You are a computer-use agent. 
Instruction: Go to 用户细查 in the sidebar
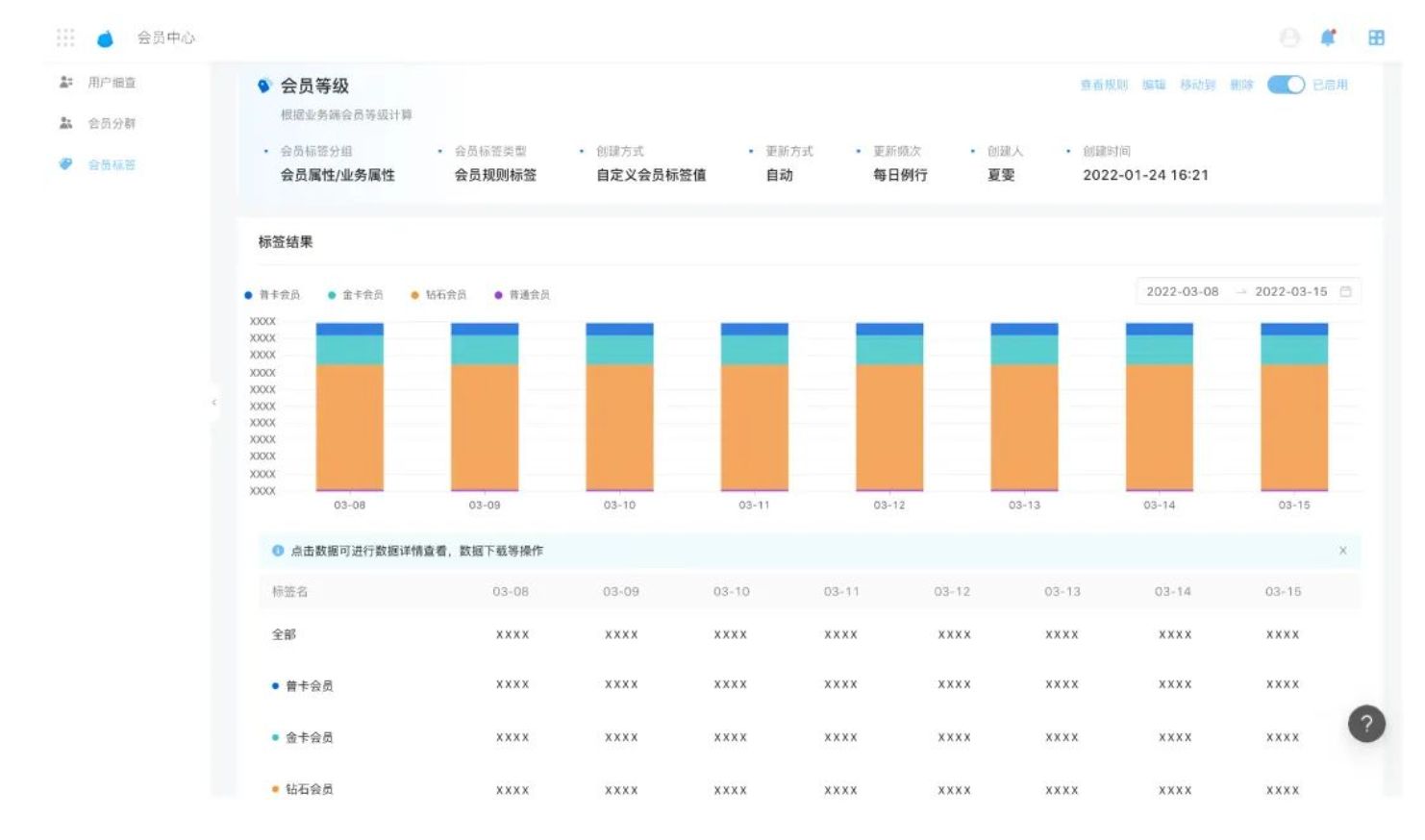[111, 83]
